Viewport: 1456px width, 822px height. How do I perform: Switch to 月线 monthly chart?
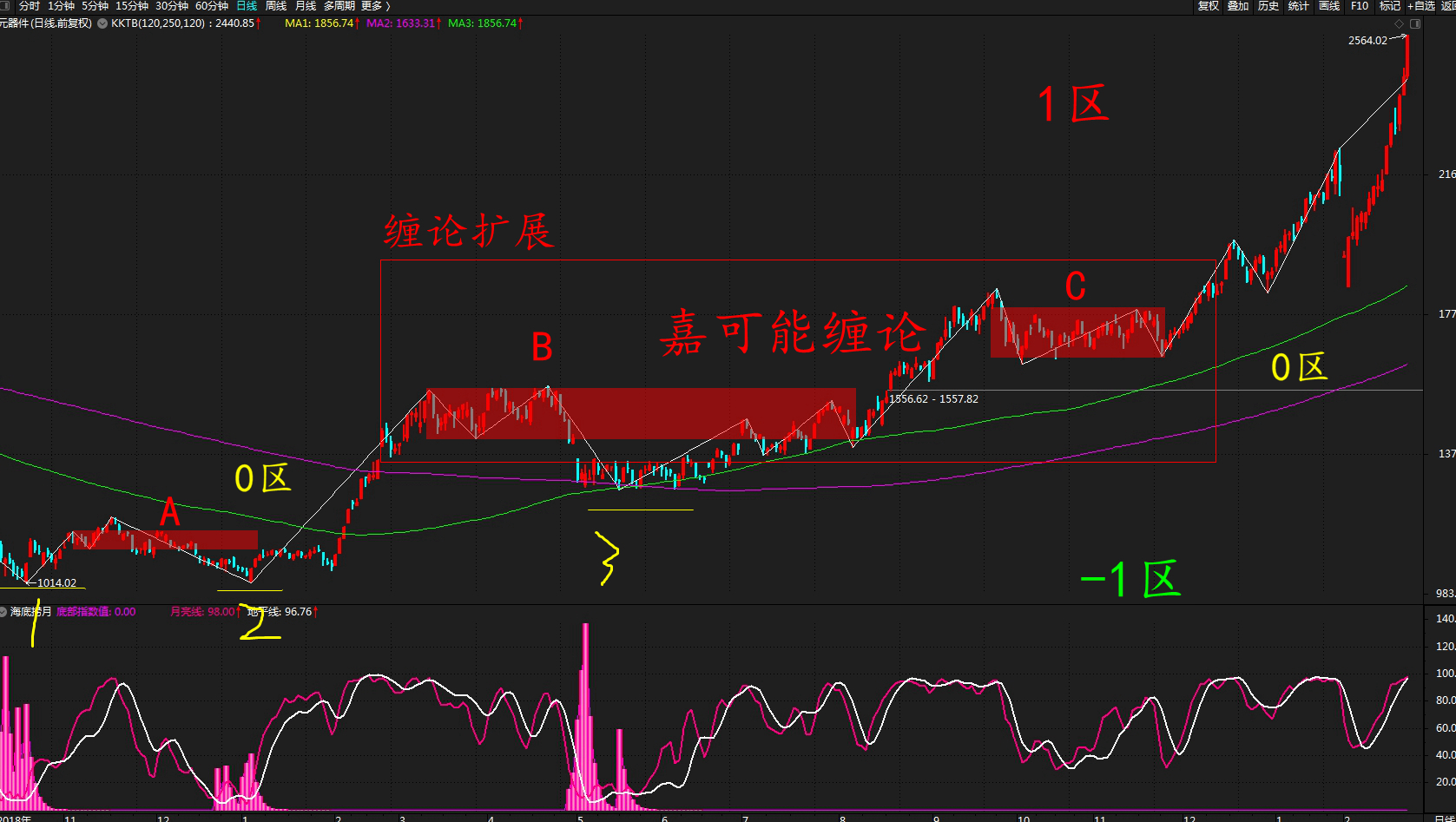[306, 6]
